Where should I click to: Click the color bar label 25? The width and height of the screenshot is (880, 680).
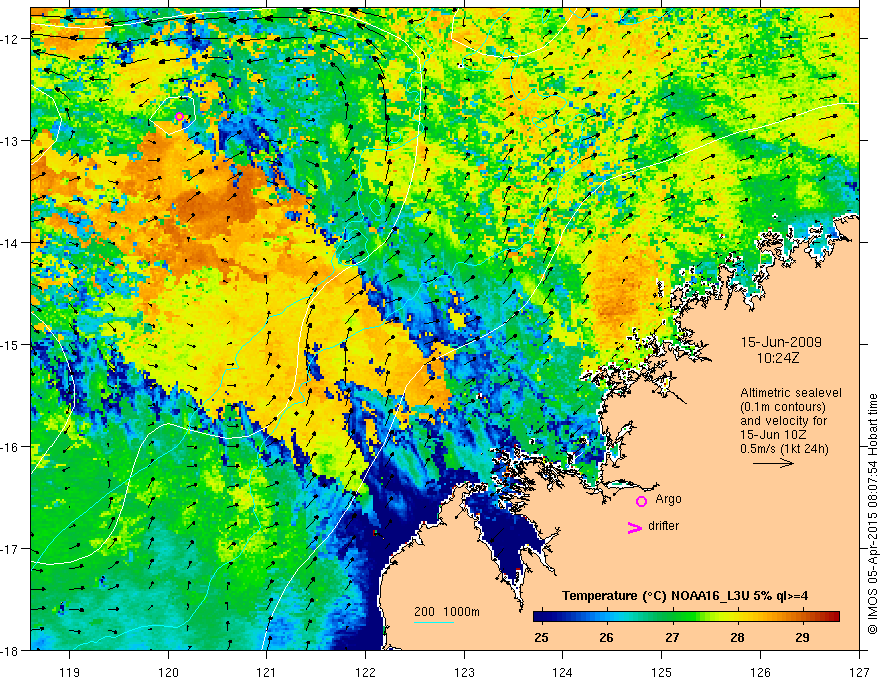pos(541,637)
